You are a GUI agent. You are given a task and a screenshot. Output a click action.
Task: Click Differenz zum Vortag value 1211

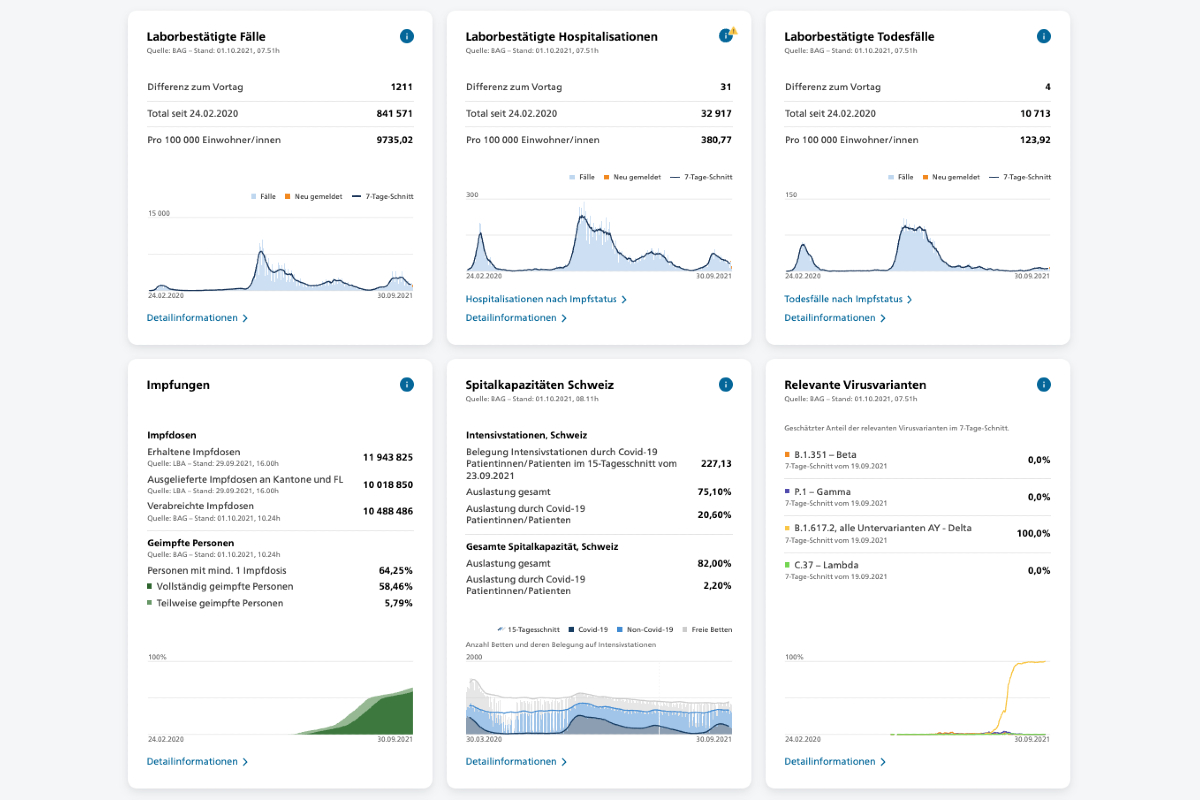tap(402, 87)
